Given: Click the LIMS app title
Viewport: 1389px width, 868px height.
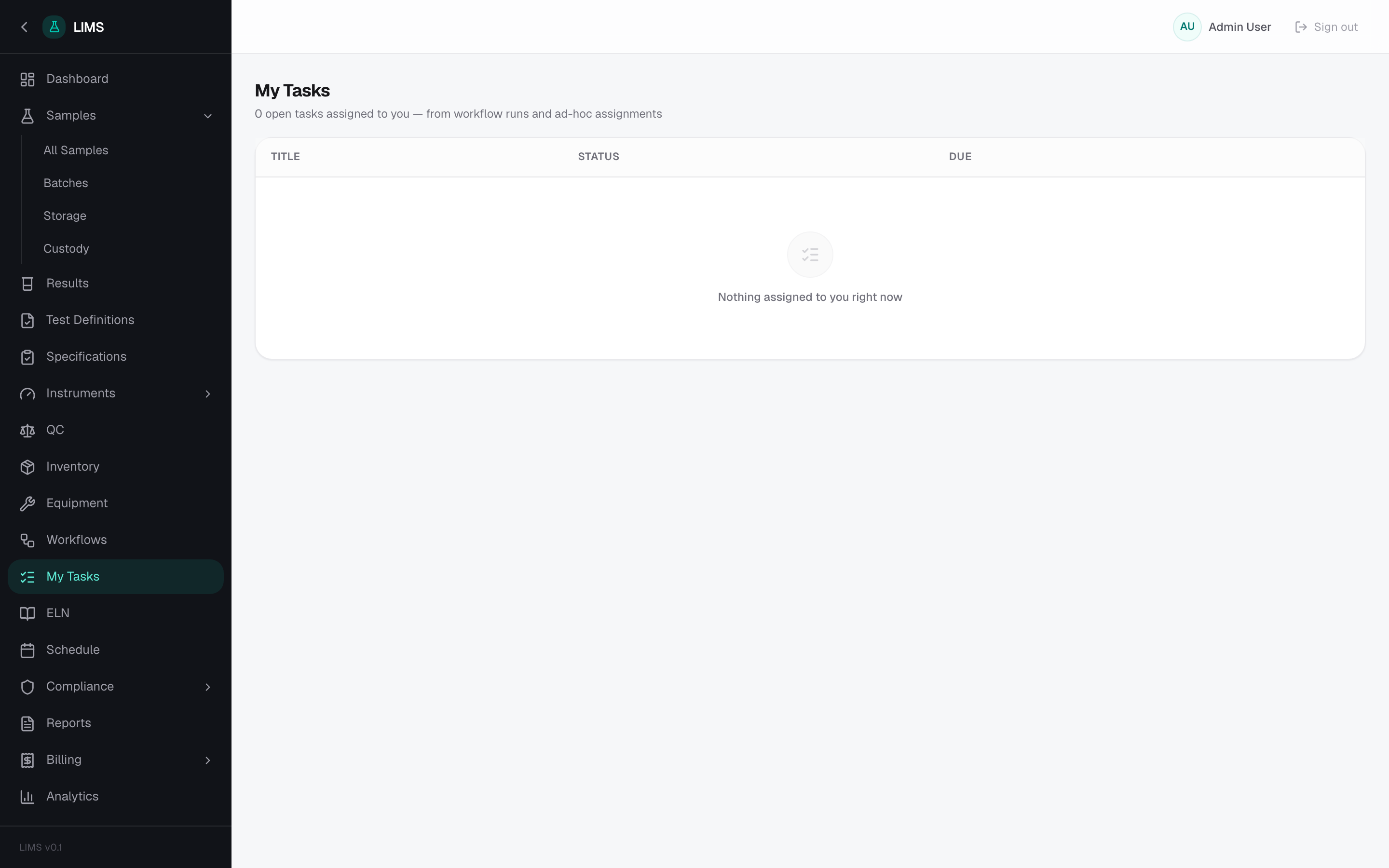Looking at the screenshot, I should coord(88,27).
